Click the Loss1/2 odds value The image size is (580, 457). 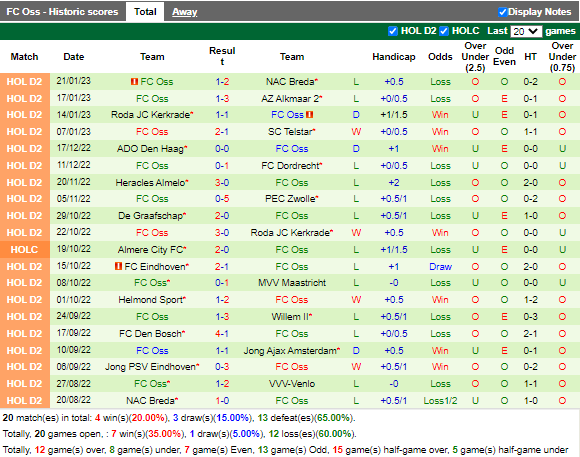(x=440, y=401)
